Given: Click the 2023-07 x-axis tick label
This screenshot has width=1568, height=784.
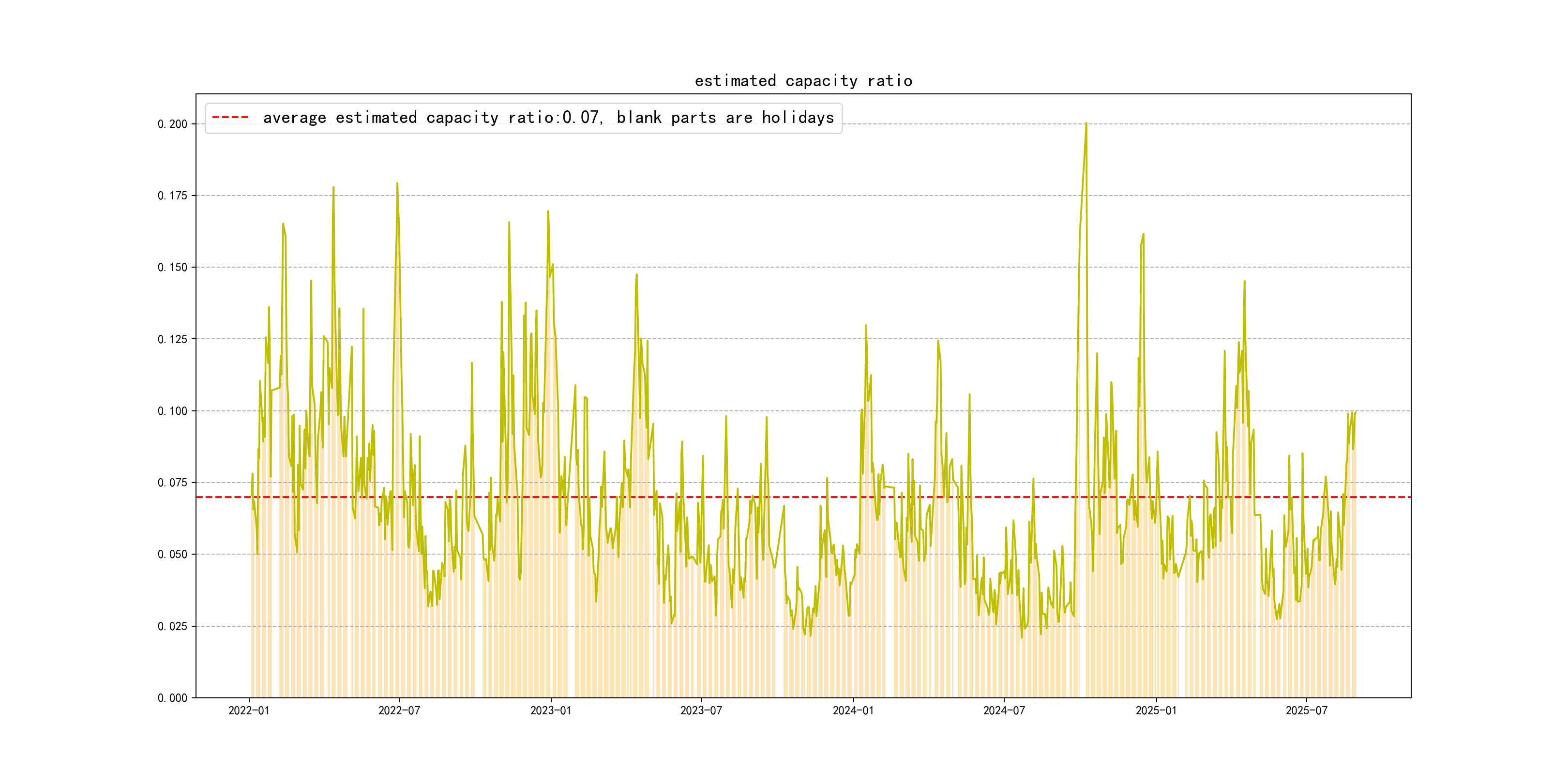Looking at the screenshot, I should [x=701, y=711].
